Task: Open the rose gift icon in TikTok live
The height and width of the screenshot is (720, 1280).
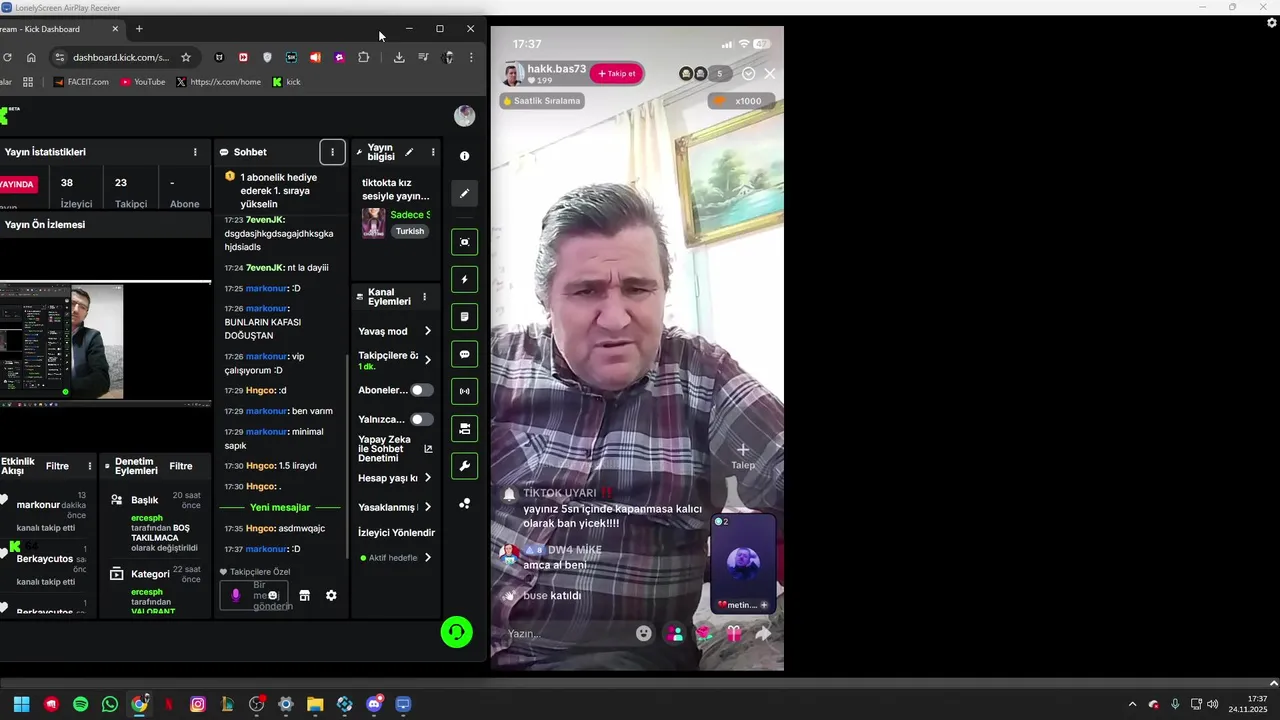Action: point(704,633)
